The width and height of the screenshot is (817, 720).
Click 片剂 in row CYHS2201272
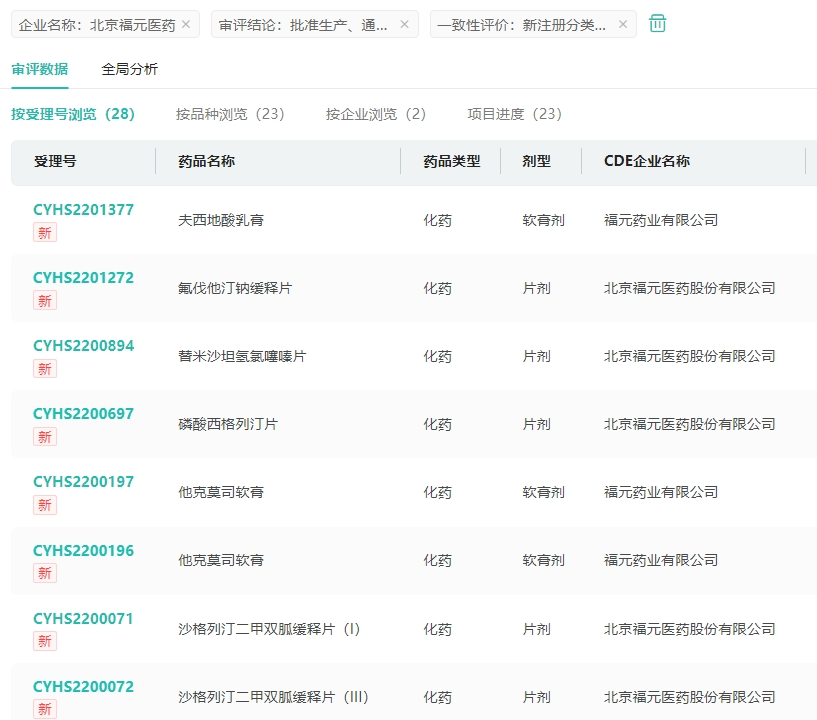tap(537, 288)
